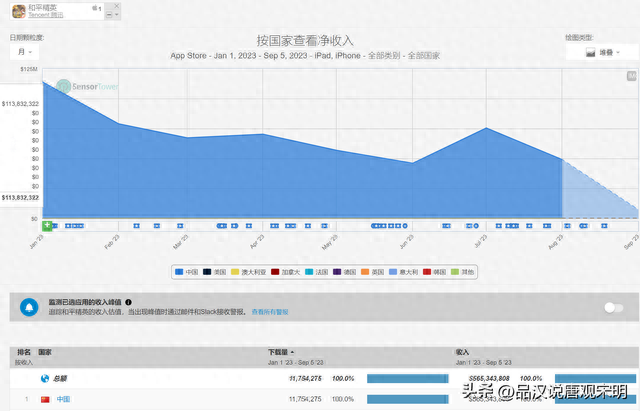Click the green plus button under the chart
The height and width of the screenshot is (411, 640).
47,225
